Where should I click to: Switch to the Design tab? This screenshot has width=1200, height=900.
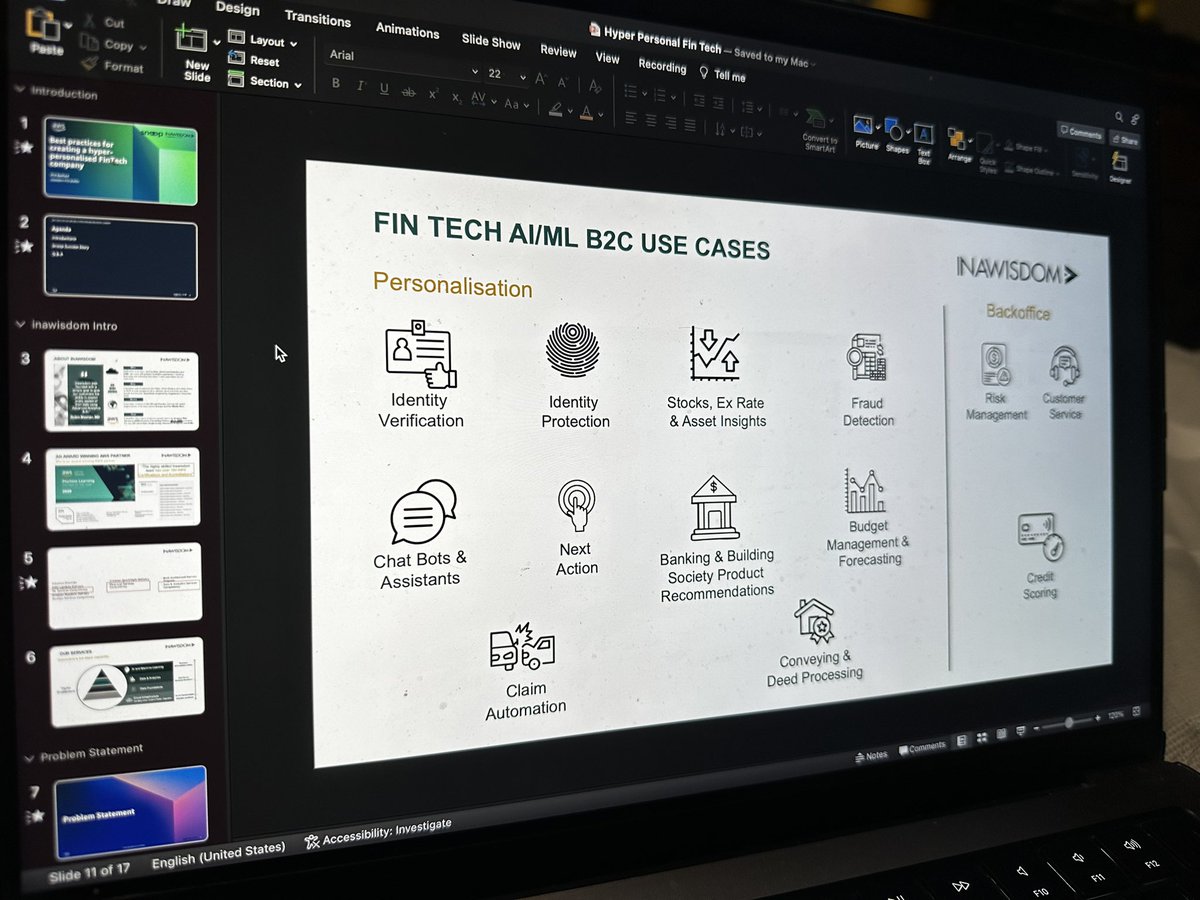point(237,9)
